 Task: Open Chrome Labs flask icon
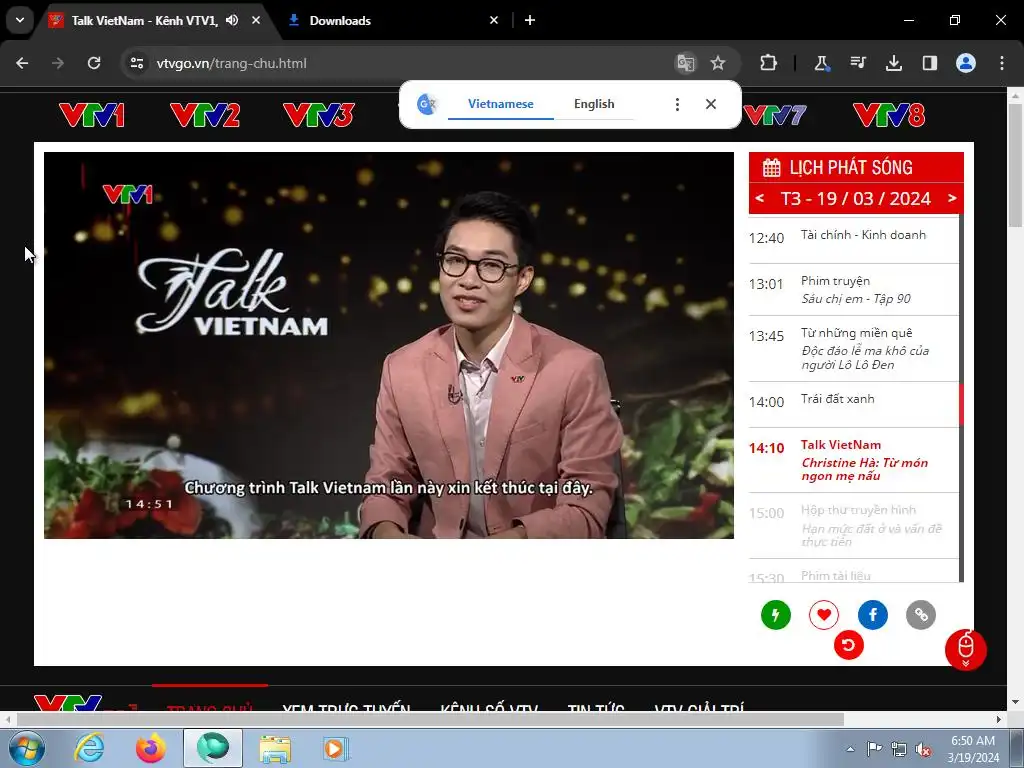tap(822, 63)
